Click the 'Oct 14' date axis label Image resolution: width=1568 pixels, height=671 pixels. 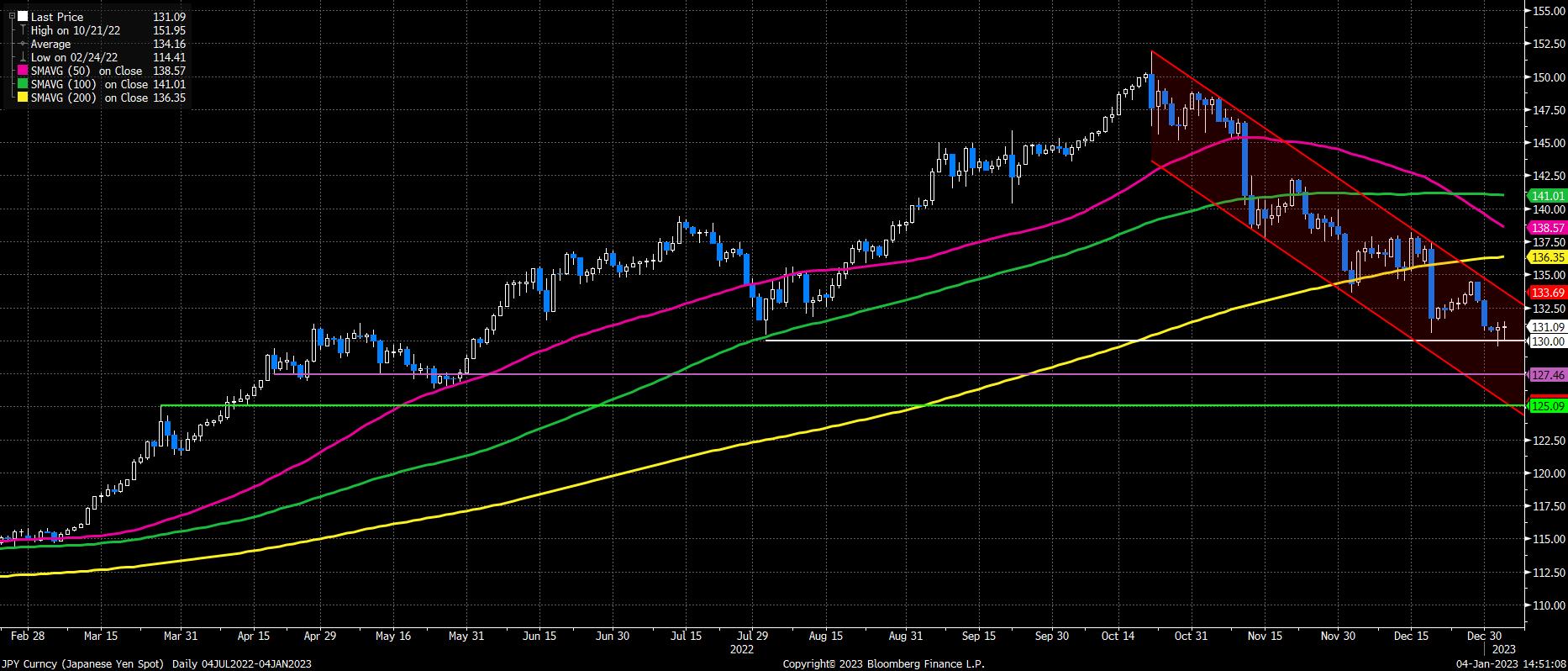coord(1118,637)
